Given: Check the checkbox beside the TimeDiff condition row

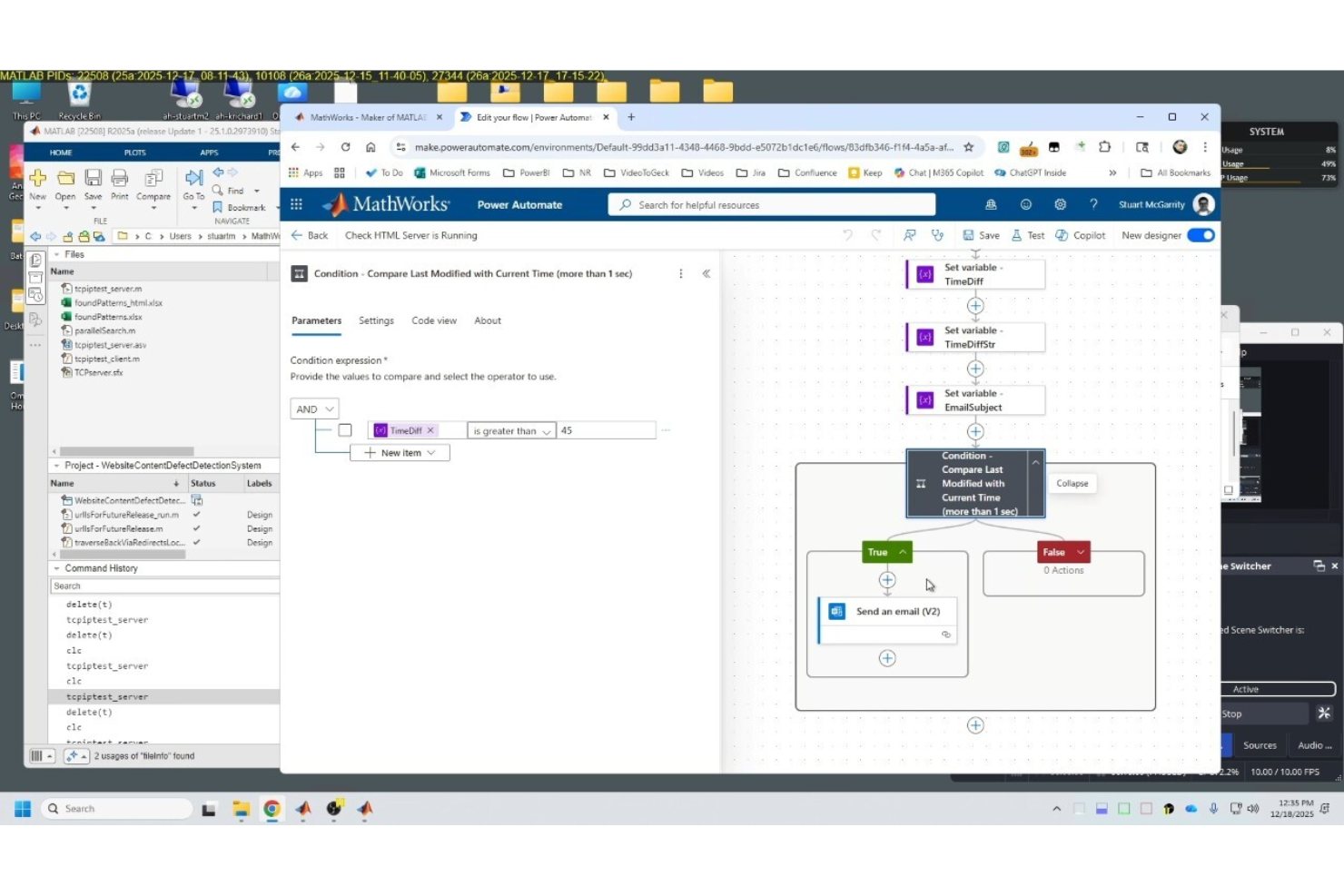Looking at the screenshot, I should click(345, 429).
